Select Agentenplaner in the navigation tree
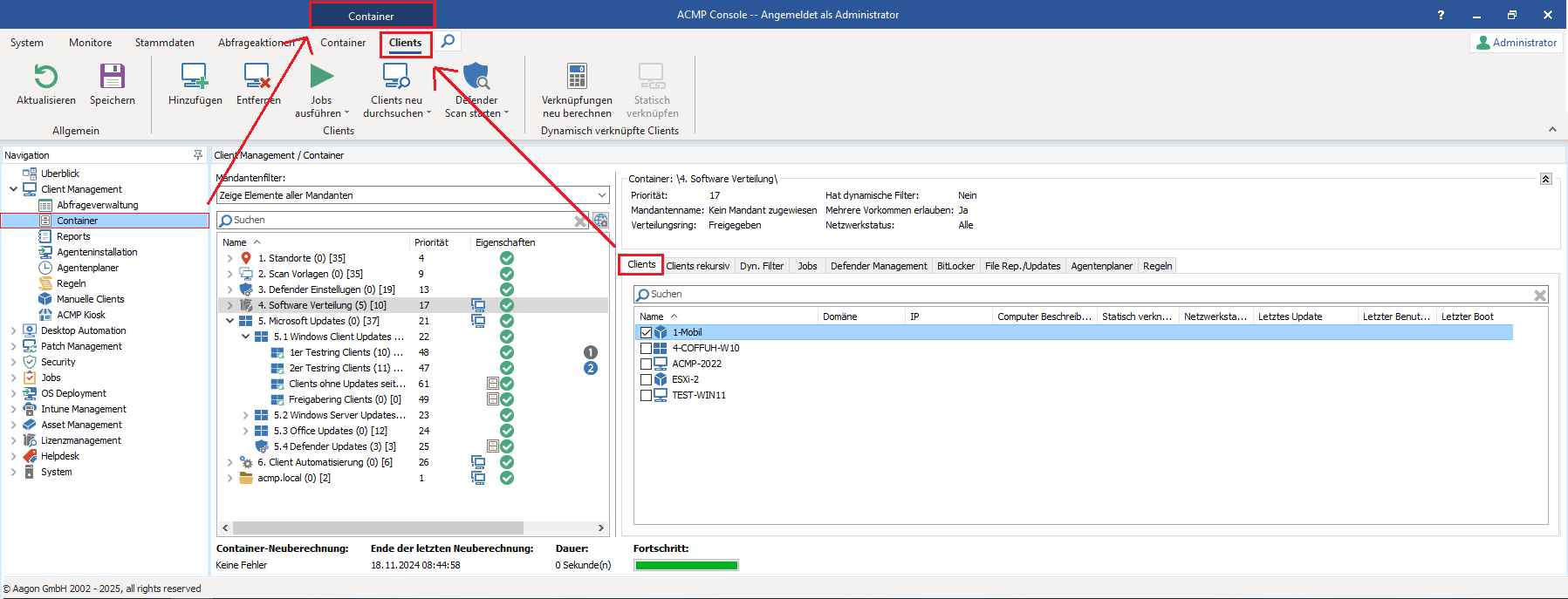1568x599 pixels. pyautogui.click(x=87, y=268)
